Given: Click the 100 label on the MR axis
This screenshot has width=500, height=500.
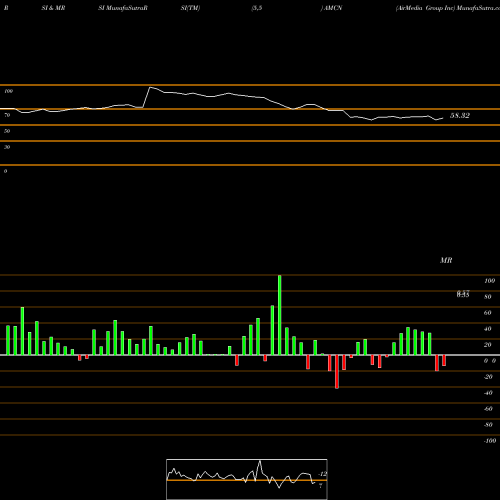Looking at the screenshot, I should pos(489,281).
